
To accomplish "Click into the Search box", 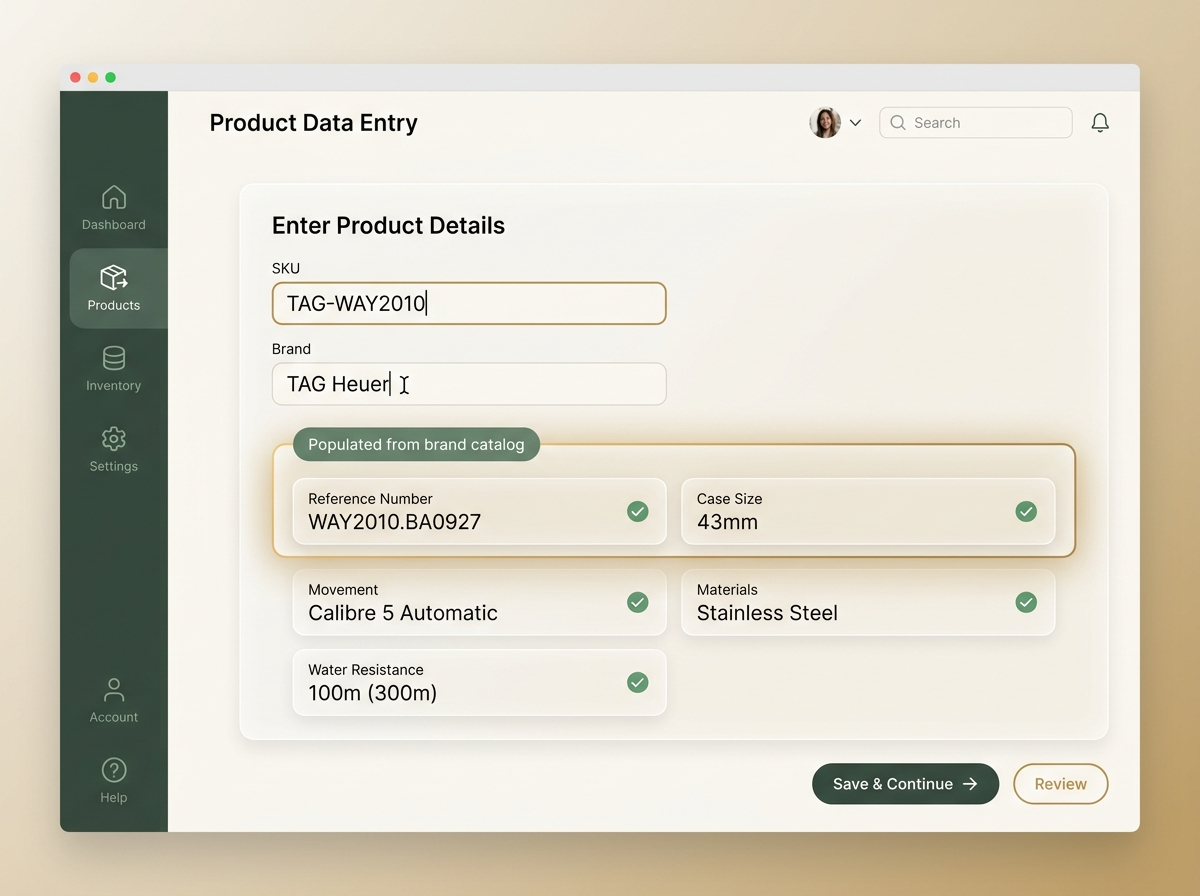I will coord(976,123).
